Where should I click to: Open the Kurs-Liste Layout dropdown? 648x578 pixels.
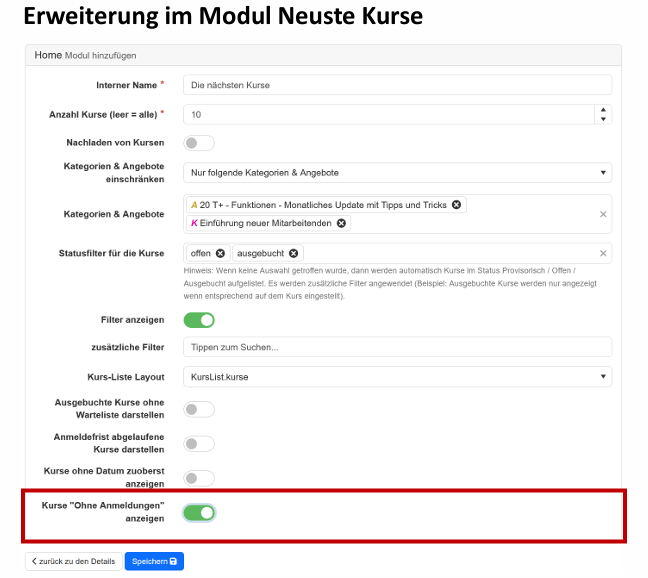click(x=397, y=377)
